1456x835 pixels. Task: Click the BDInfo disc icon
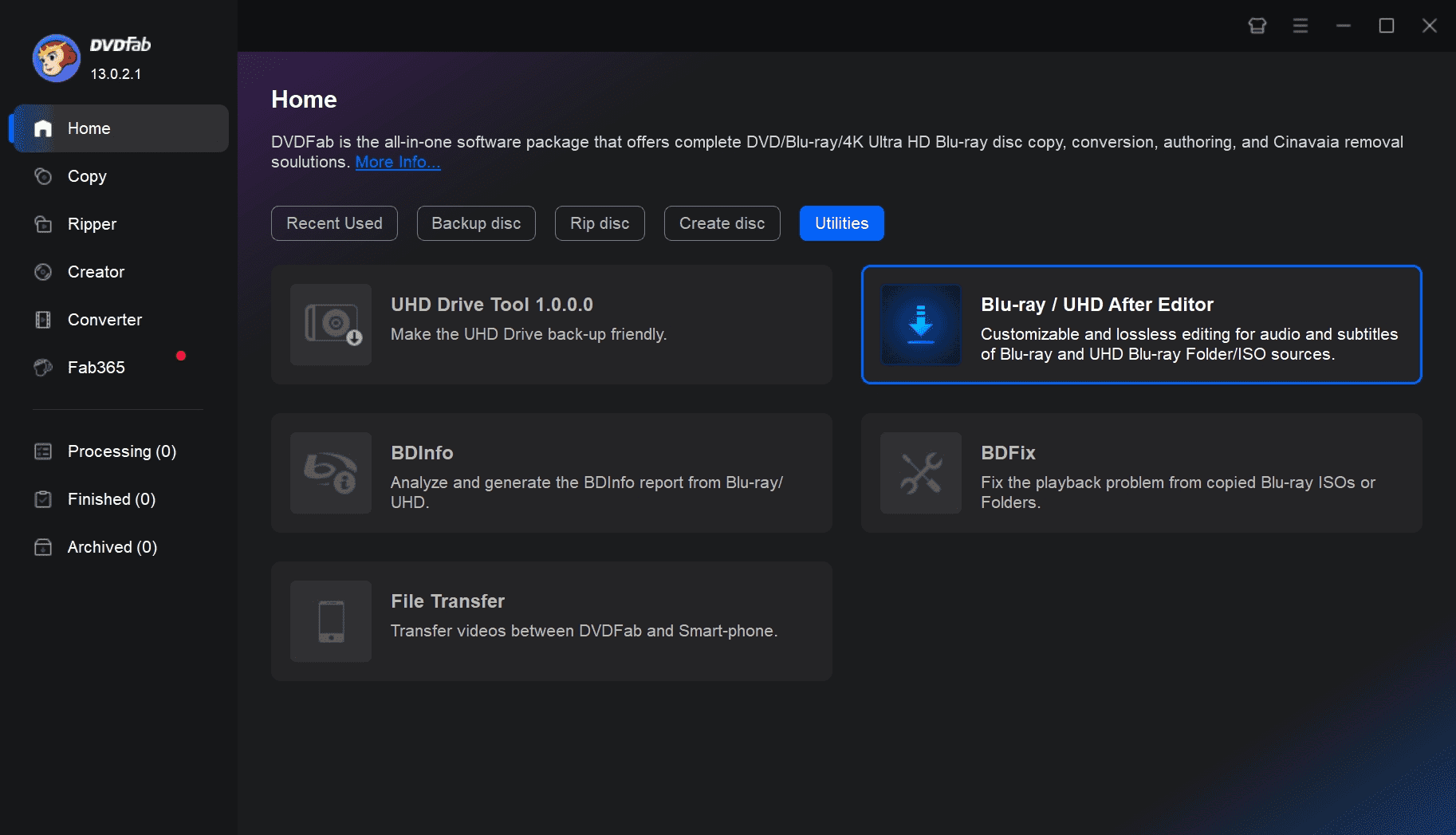331,473
